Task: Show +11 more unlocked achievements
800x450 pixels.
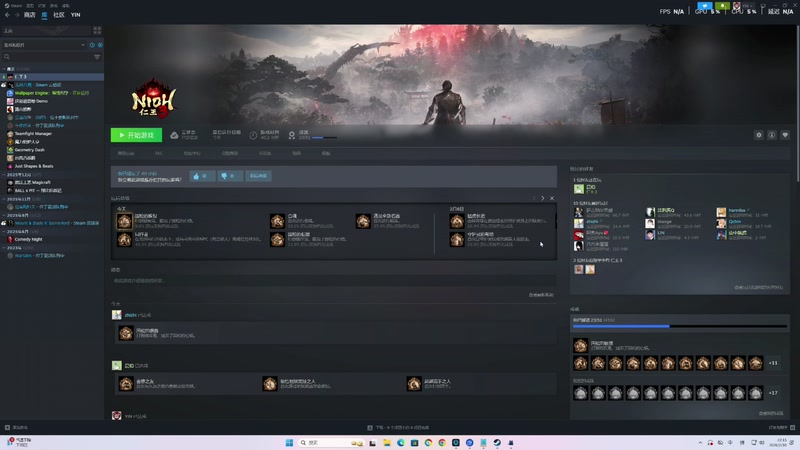Action: point(773,363)
